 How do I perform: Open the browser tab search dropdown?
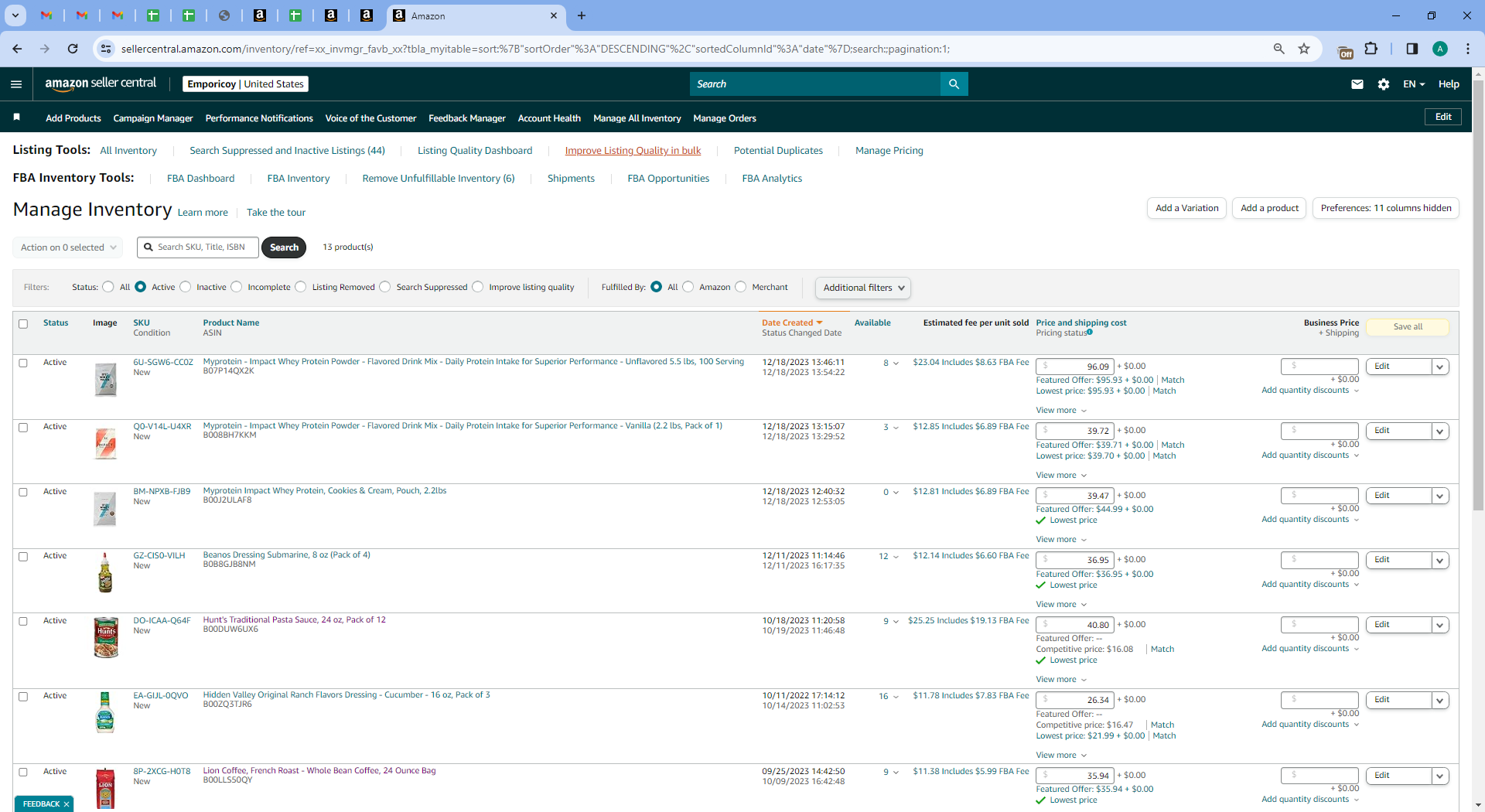(15, 15)
